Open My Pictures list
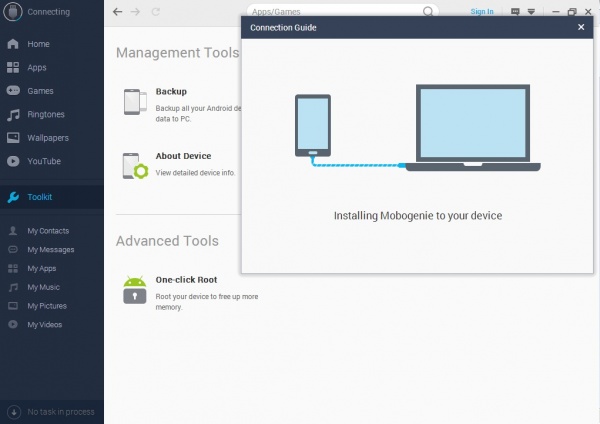Image resolution: width=600 pixels, height=424 pixels. (x=47, y=306)
